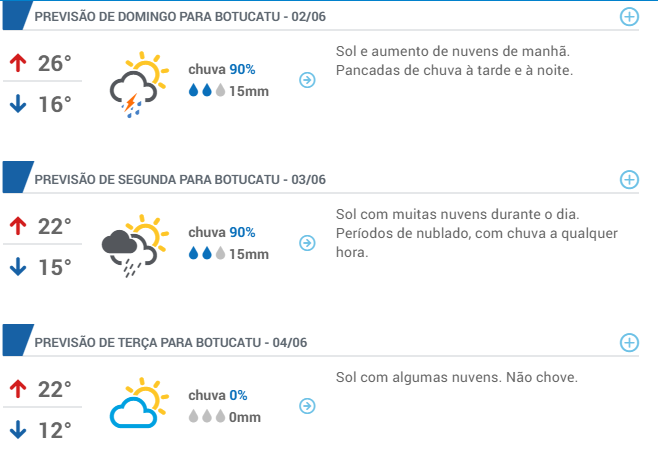Click Tuesday's 0mm raindrop intensity indicator
The width and height of the screenshot is (658, 454).
pos(225,417)
